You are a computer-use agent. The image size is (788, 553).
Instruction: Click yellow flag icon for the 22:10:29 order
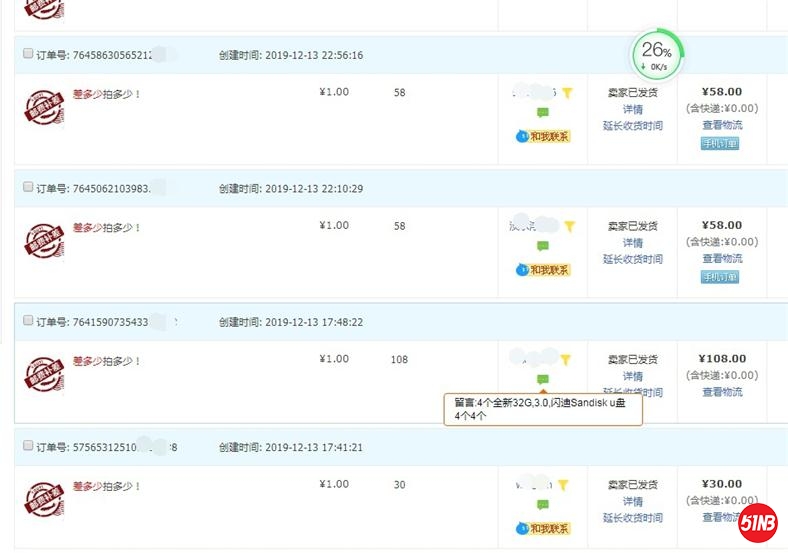(569, 227)
